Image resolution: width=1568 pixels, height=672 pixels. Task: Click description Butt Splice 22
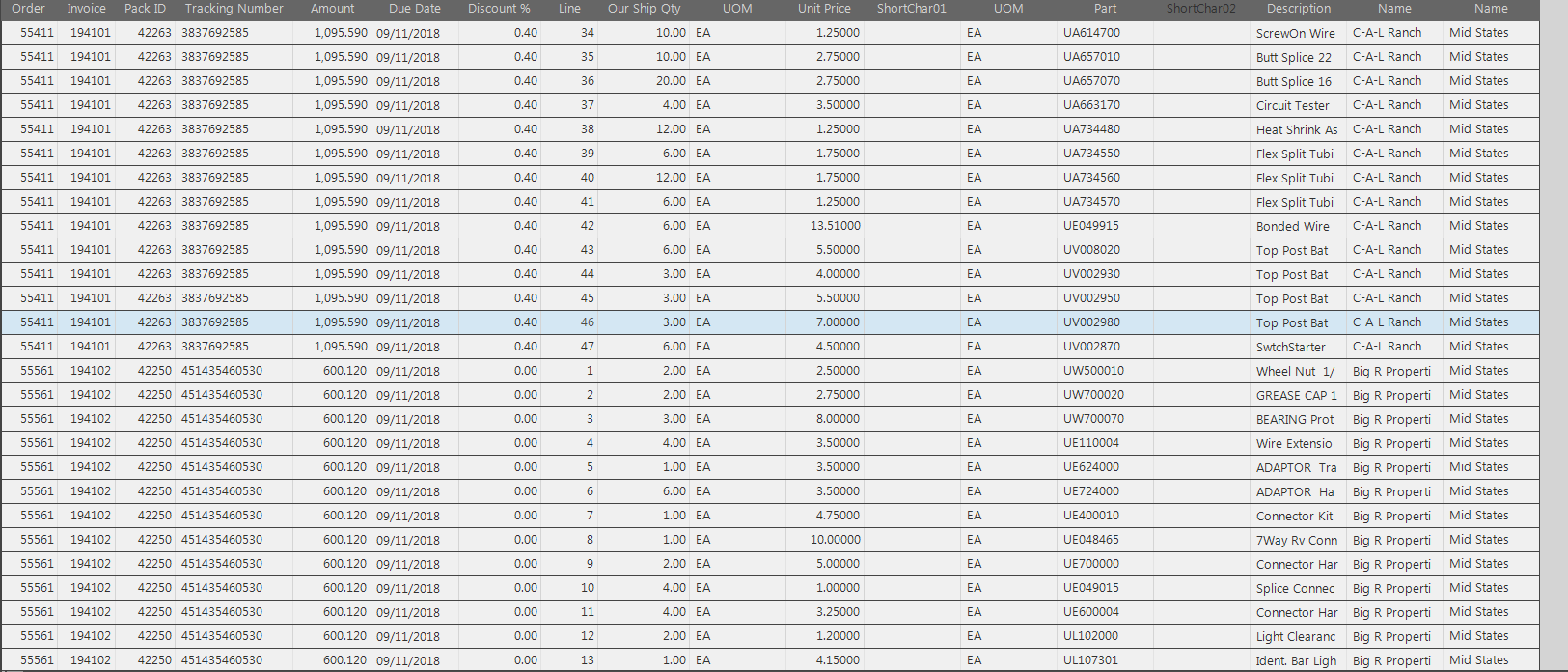1294,57
